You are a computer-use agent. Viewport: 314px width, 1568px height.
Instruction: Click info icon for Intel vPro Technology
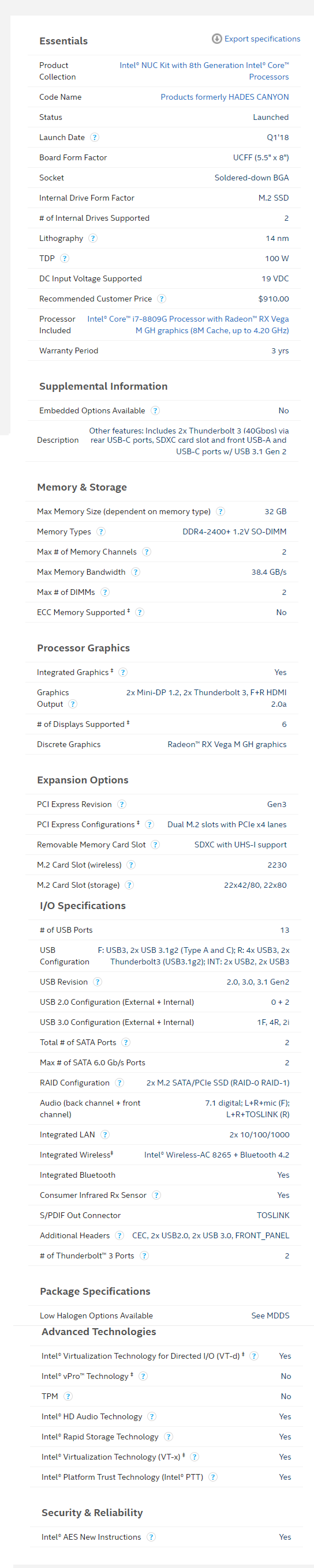pyautogui.click(x=143, y=1376)
